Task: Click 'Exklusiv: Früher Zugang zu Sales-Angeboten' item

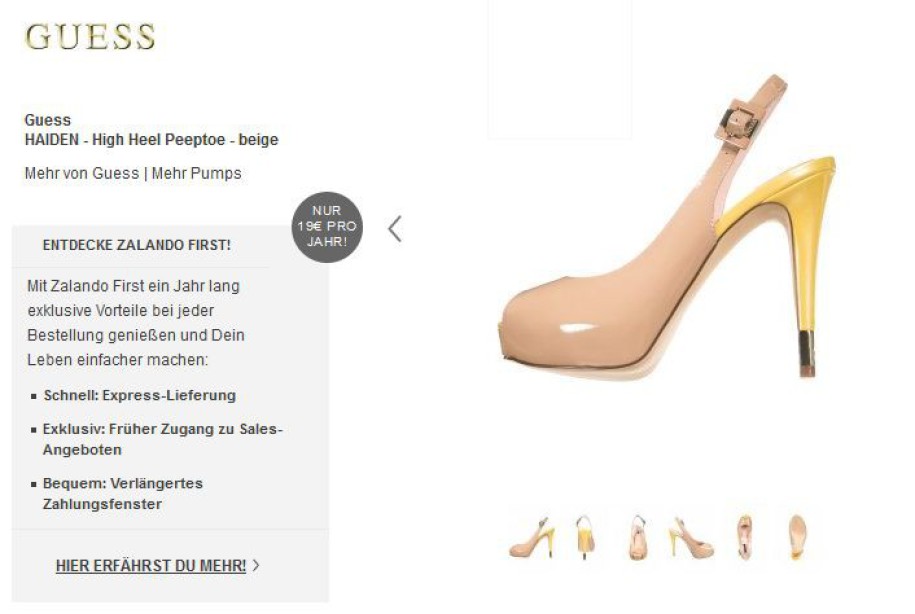Action: pos(163,439)
